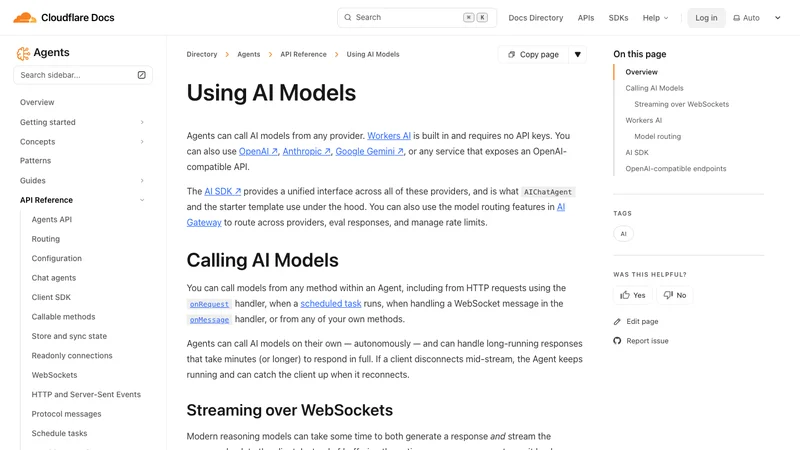Jump to OpenAI-compatible endpoints in outline
This screenshot has width=800, height=450.
tap(676, 168)
